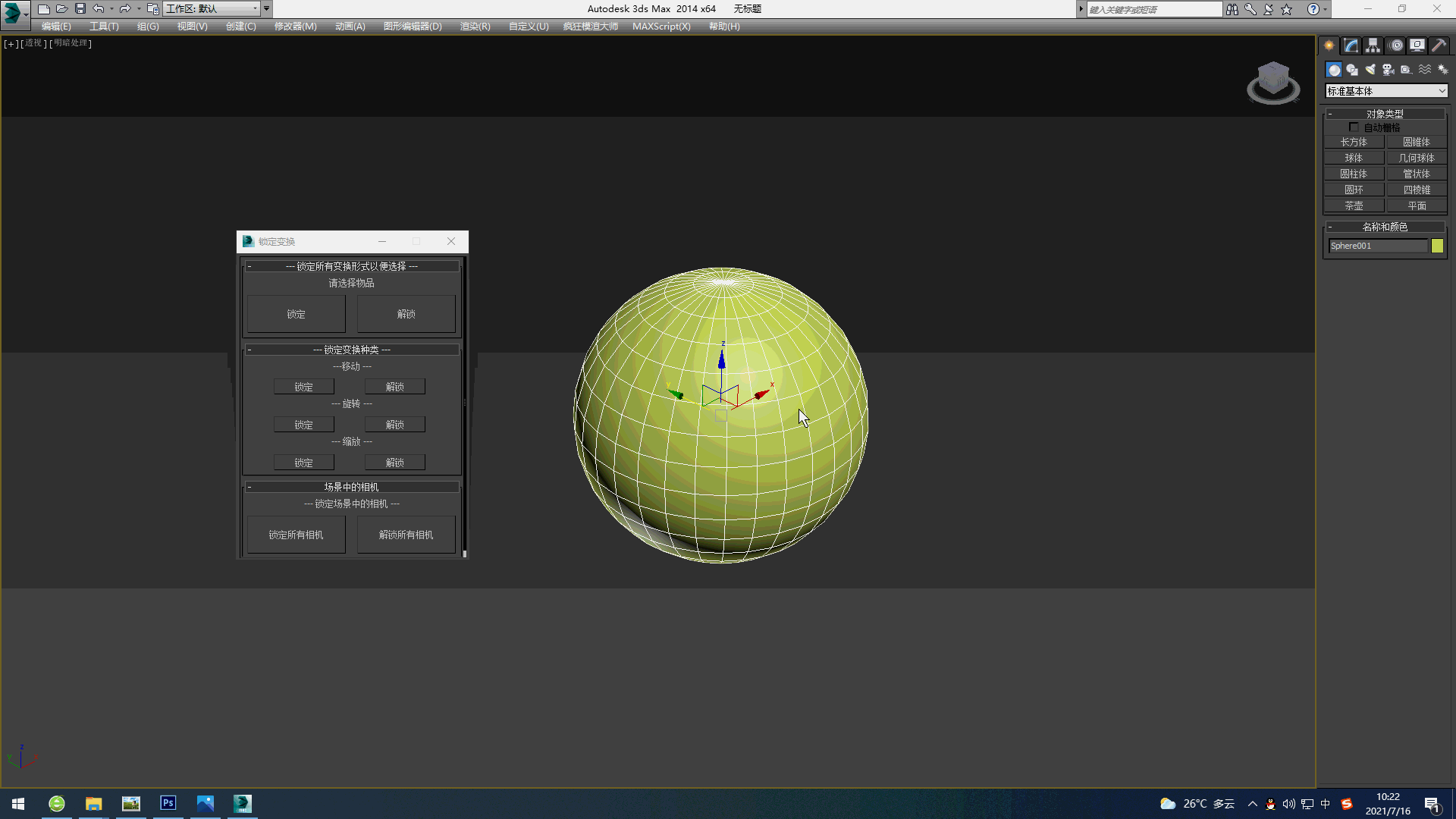Open the MAXScript(X) menu
Viewport: 1456px width, 819px height.
pyautogui.click(x=661, y=27)
